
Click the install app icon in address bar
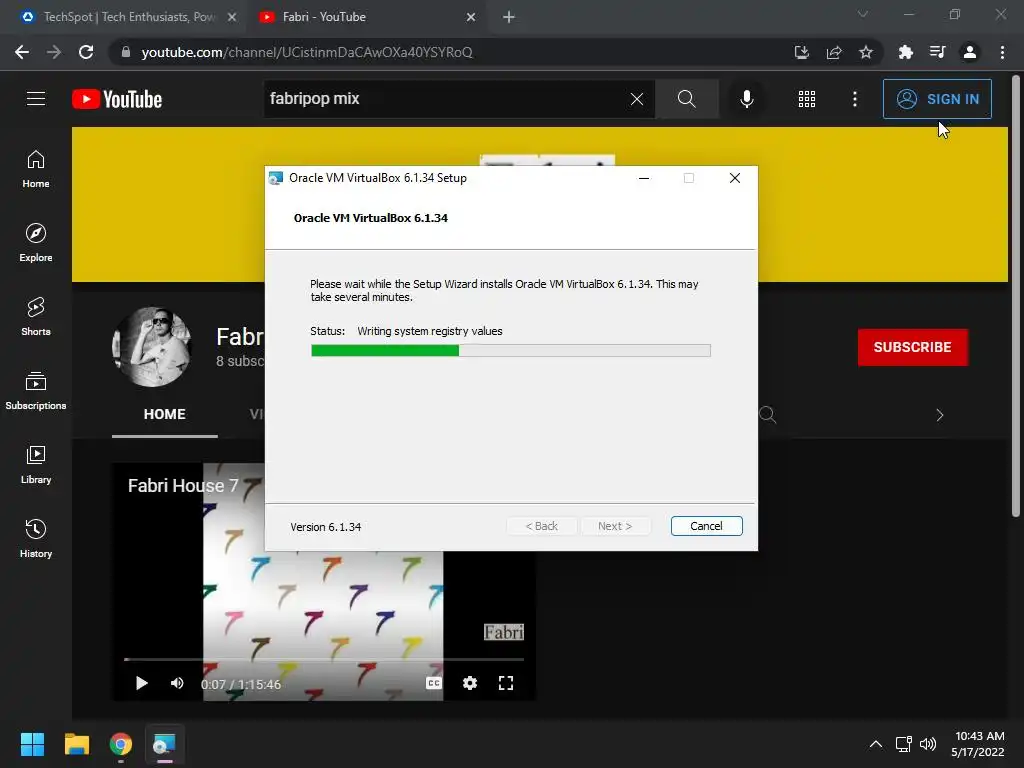click(801, 52)
